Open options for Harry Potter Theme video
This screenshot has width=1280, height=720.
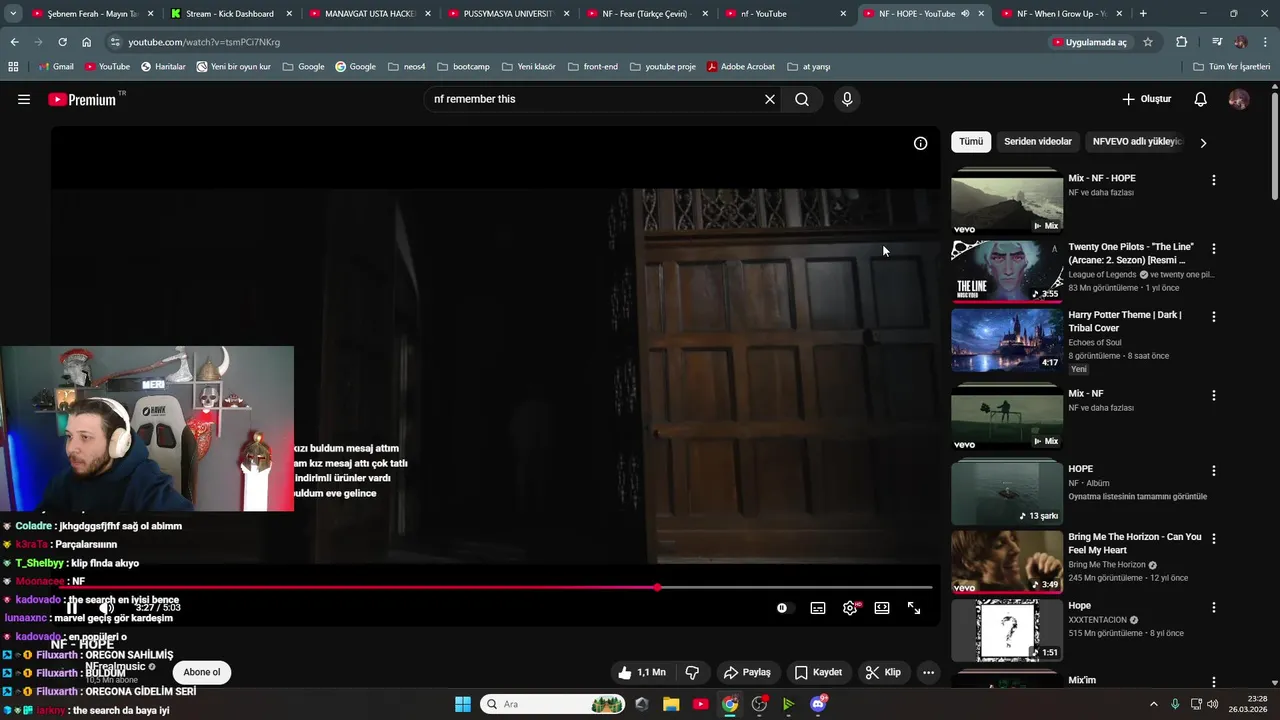pyautogui.click(x=1214, y=316)
